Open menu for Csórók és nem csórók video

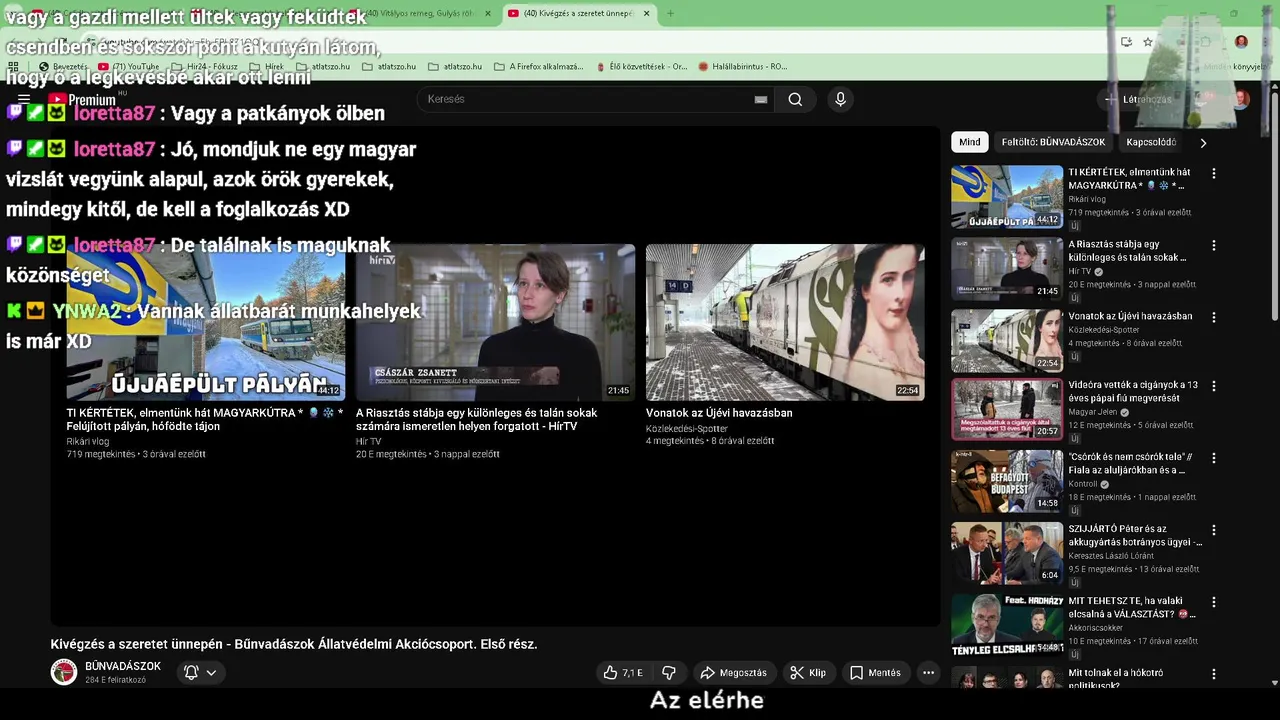[x=1214, y=458]
